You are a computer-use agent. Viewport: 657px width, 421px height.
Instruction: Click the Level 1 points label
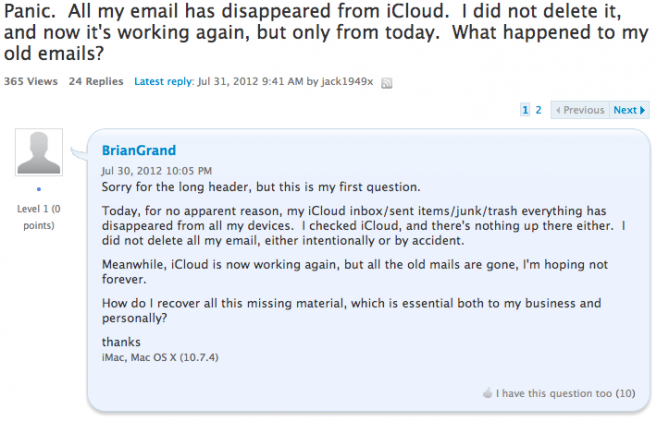(39, 217)
